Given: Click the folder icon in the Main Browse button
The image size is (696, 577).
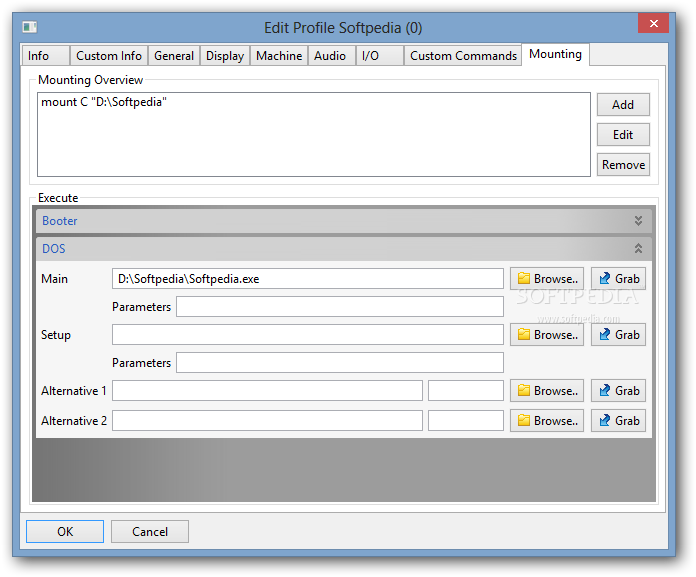Looking at the screenshot, I should 524,279.
